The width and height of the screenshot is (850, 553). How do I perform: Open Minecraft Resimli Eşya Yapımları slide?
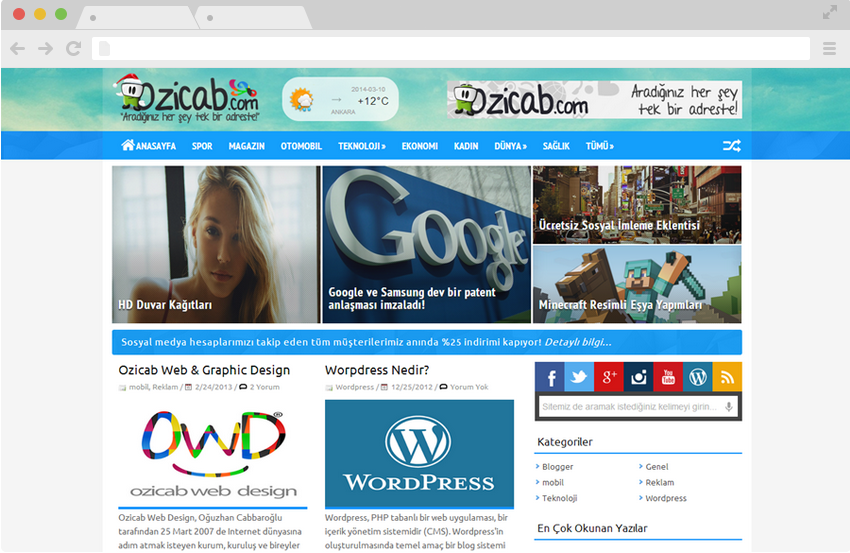pos(637,285)
